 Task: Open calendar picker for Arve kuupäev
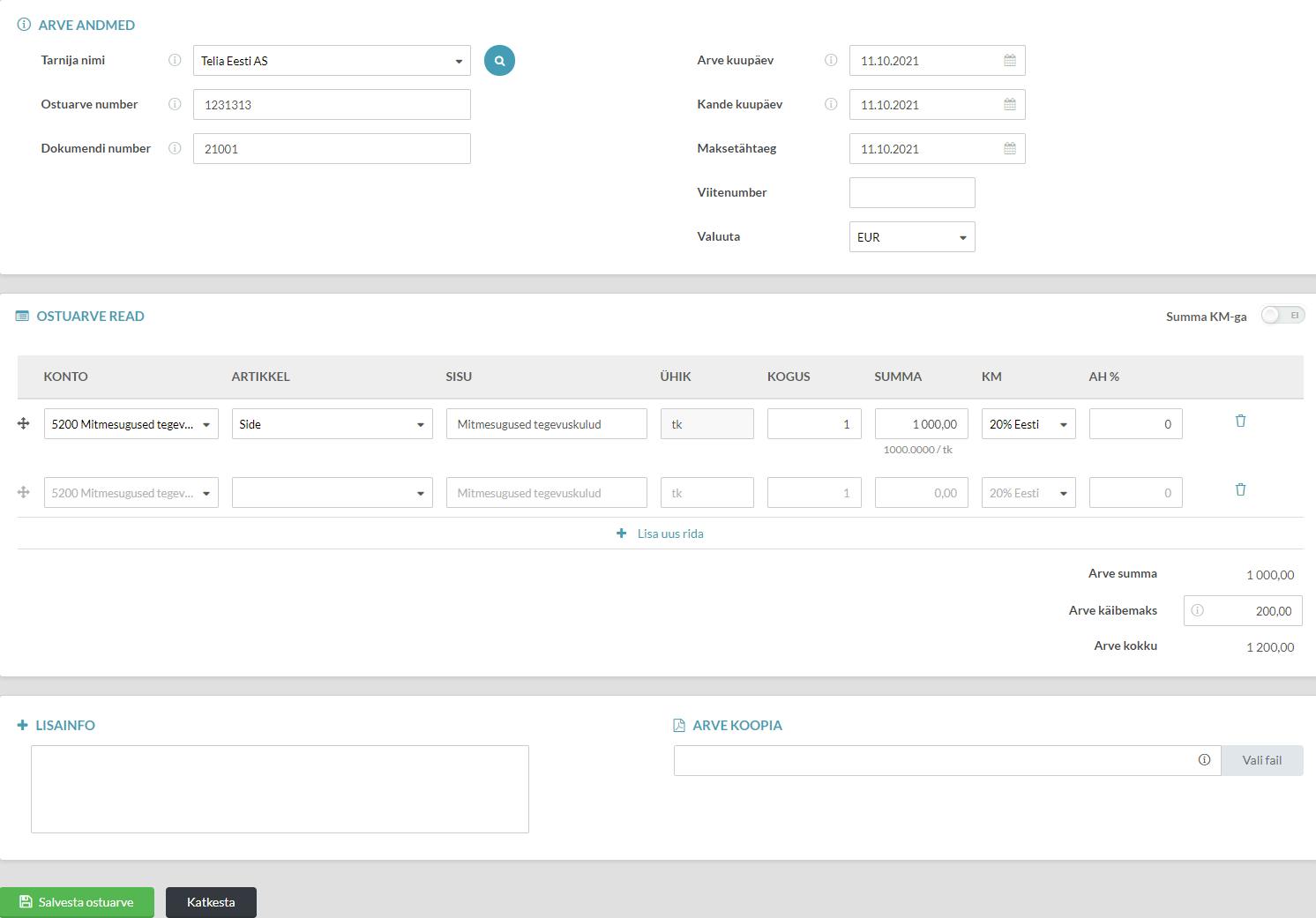pos(1010,61)
